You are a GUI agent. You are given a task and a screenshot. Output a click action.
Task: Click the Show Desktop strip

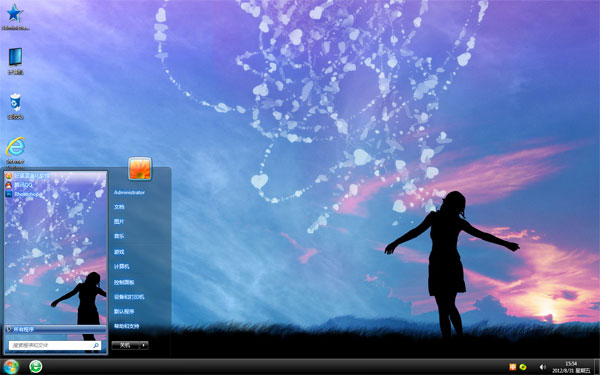click(597, 367)
